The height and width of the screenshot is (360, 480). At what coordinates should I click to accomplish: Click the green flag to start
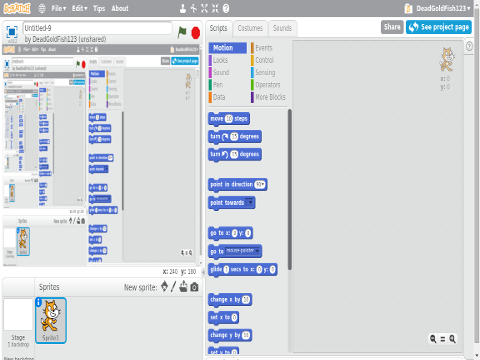pos(182,32)
